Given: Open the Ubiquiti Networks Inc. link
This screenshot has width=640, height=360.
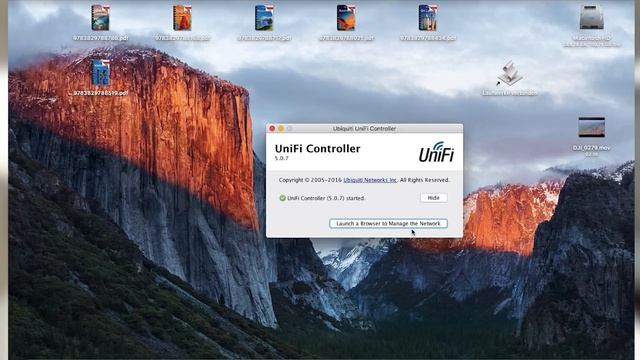Looking at the screenshot, I should tap(370, 180).
